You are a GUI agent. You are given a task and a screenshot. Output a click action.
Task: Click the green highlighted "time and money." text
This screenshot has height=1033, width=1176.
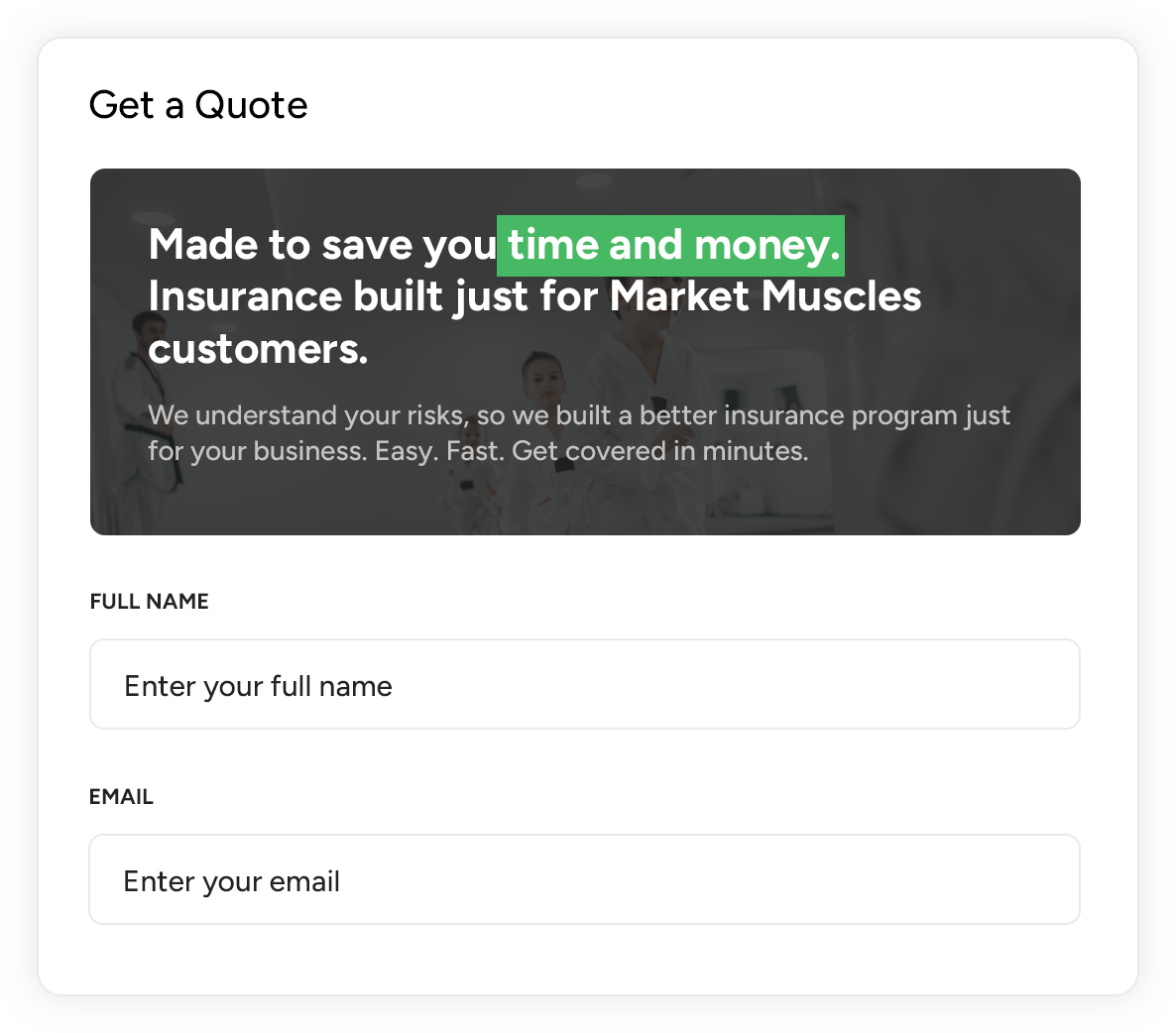(671, 246)
